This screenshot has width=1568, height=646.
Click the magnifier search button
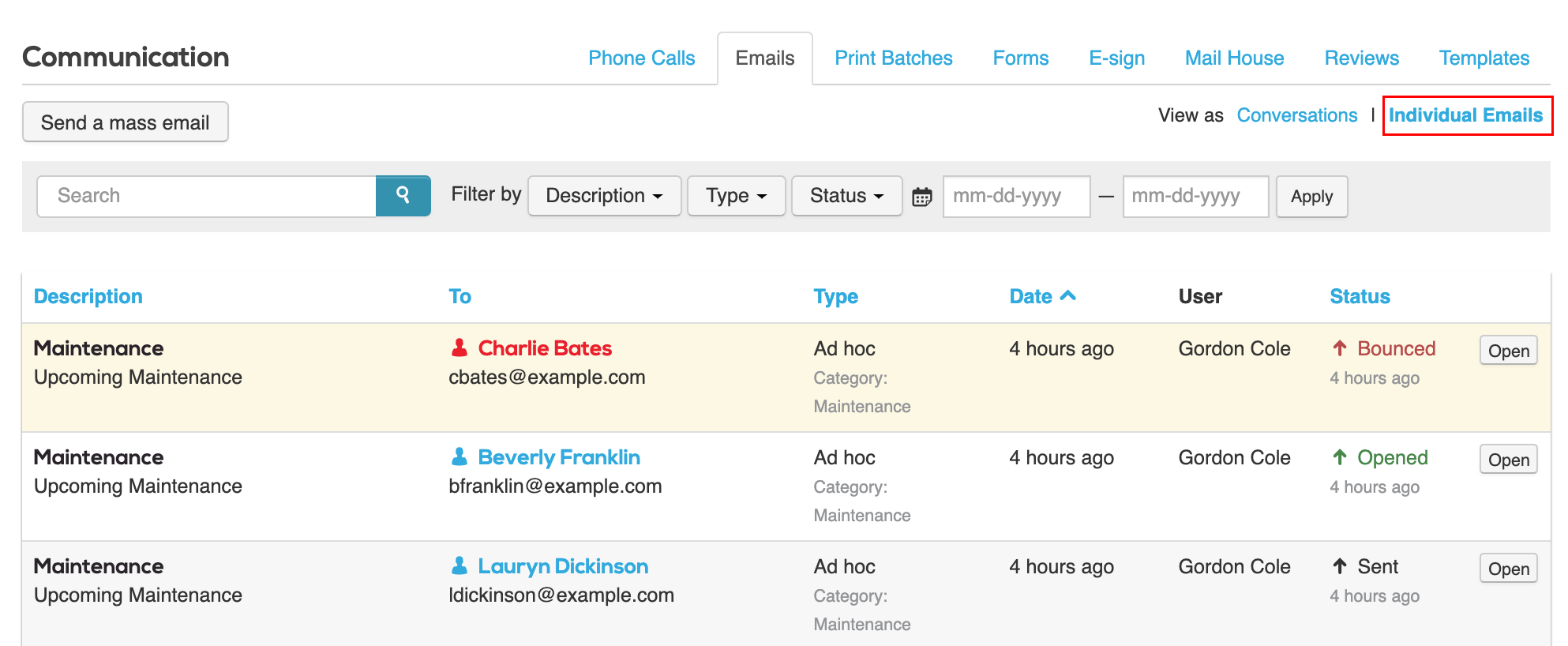coord(403,196)
